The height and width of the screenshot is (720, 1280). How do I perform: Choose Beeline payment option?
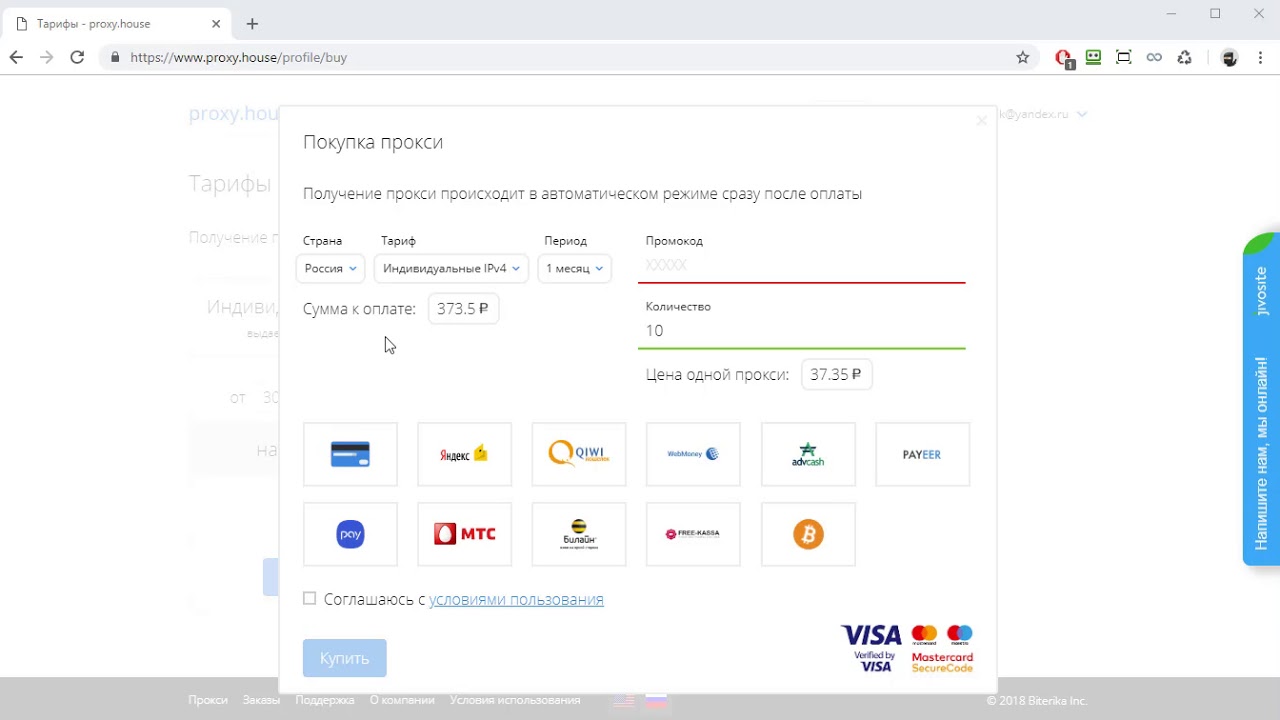tap(579, 534)
